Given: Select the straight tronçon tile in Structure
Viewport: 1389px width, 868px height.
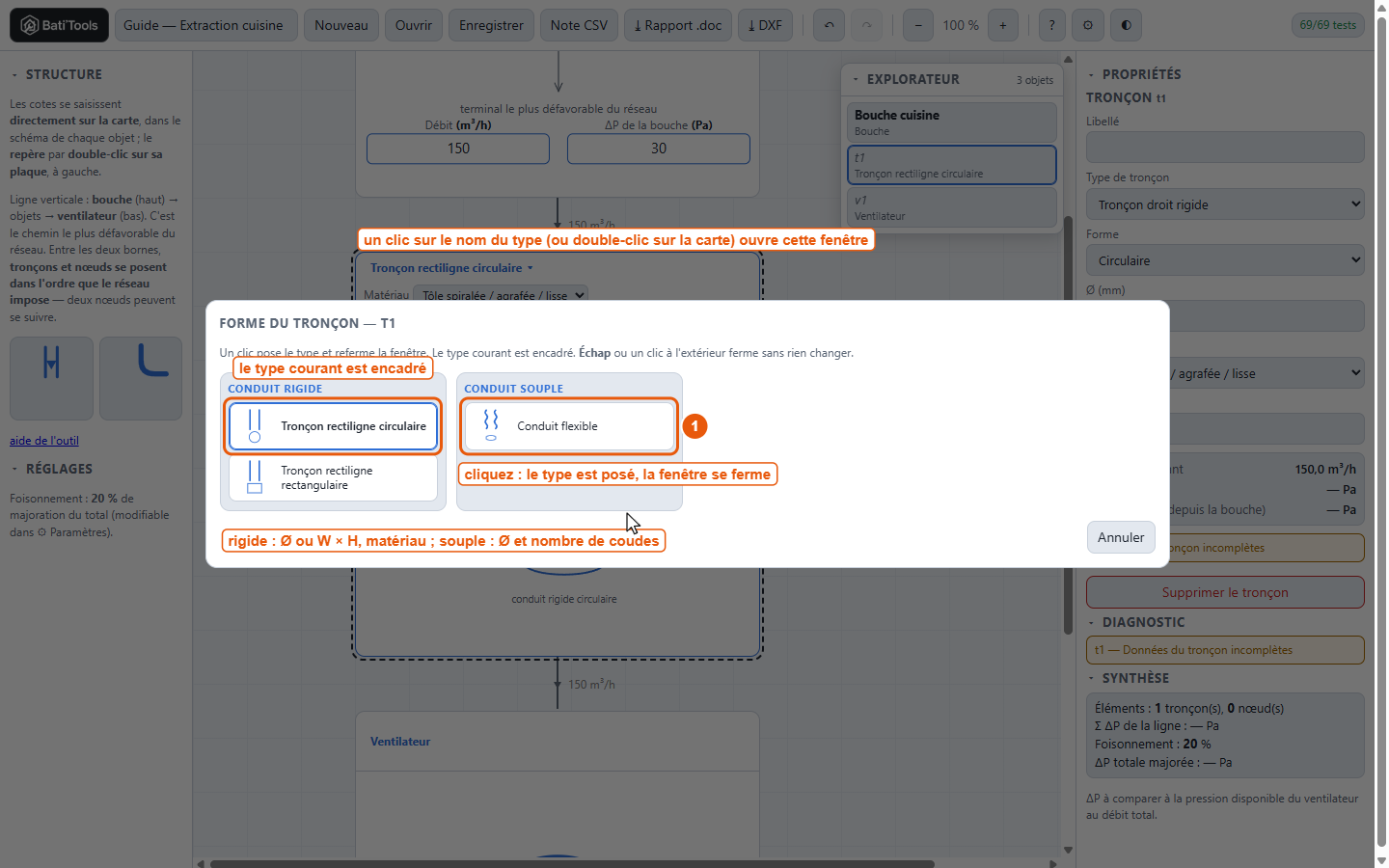Looking at the screenshot, I should (x=51, y=378).
